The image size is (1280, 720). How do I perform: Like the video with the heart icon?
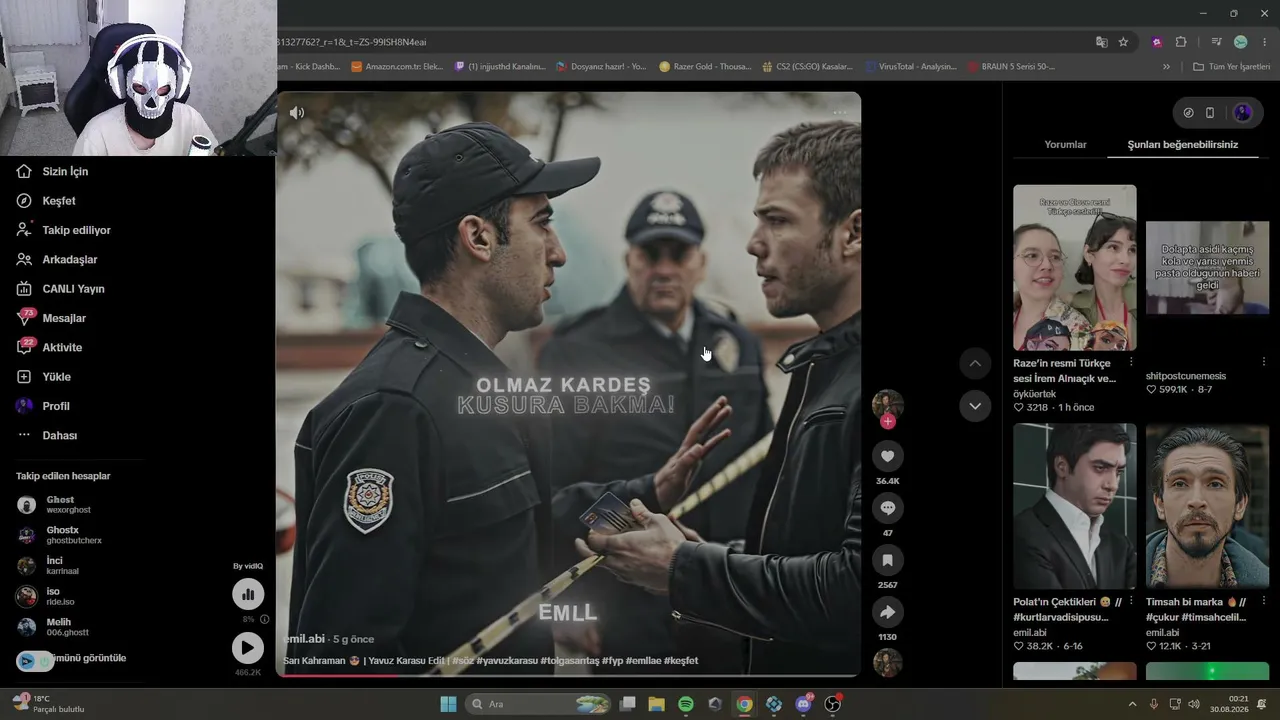pos(887,456)
